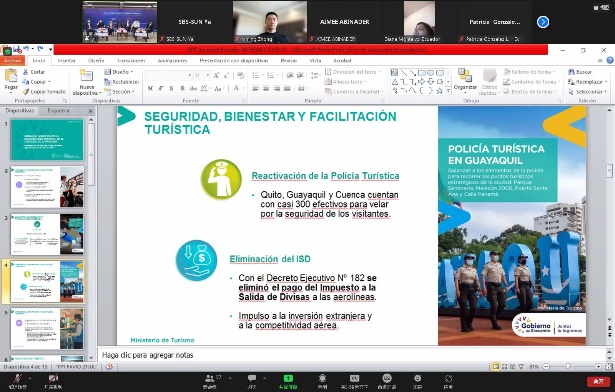Switch to the Insertar ribbon tab
Screen dimensions: 615x392
pyautogui.click(x=66, y=60)
